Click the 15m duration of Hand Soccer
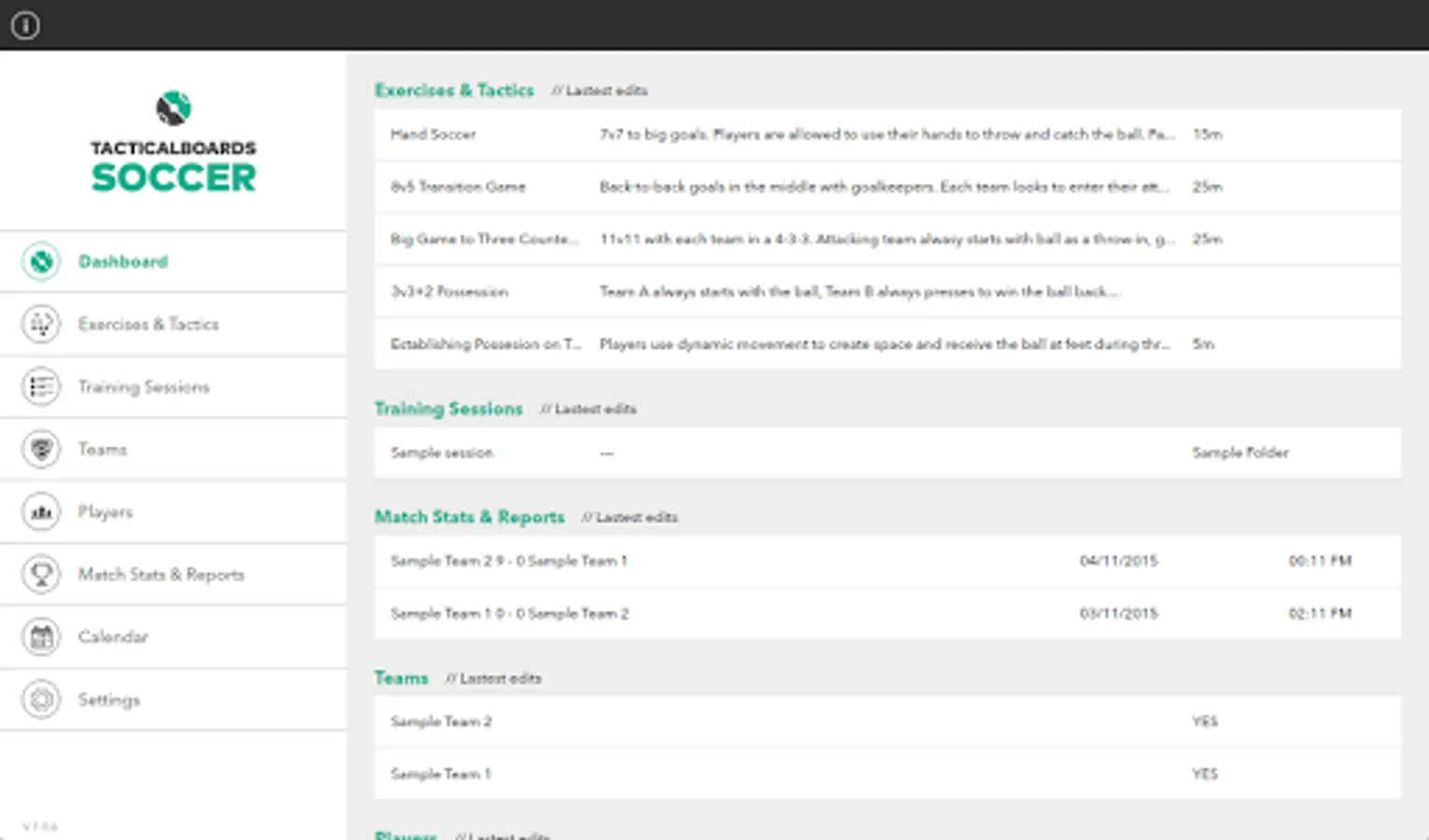The height and width of the screenshot is (840, 1429). (1207, 134)
